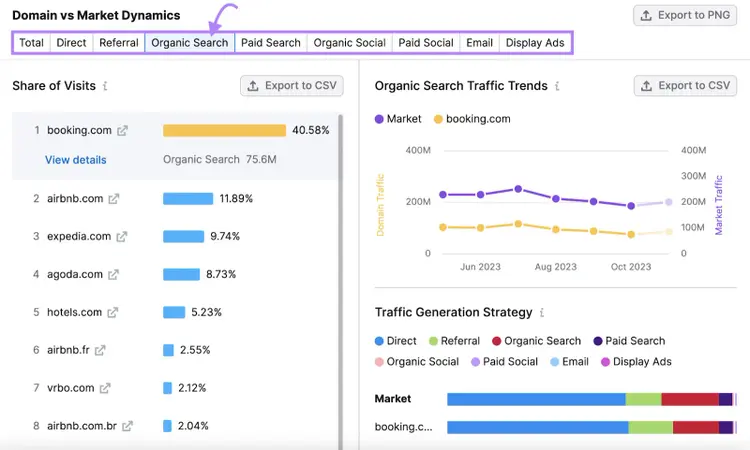Click Market bar green Referral segment

pos(644,399)
